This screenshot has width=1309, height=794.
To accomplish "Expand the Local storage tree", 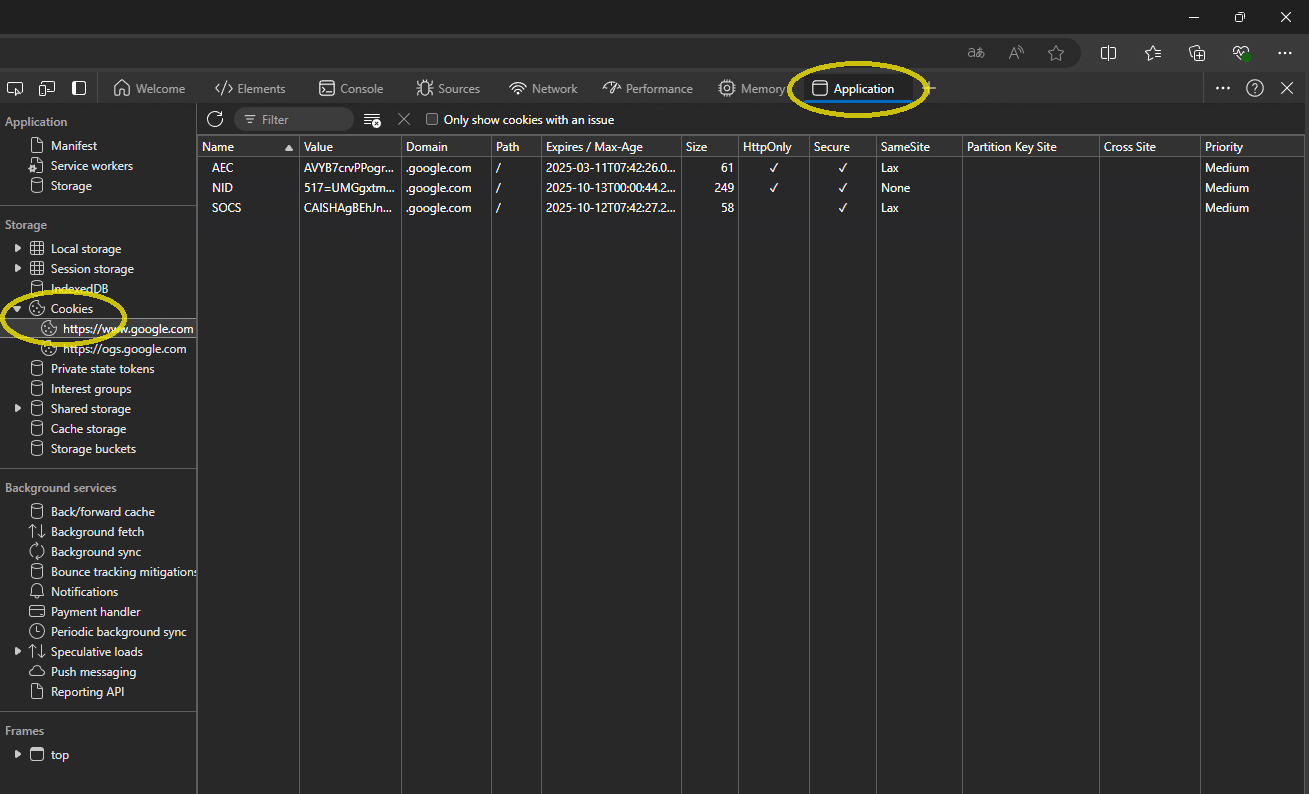I will point(17,248).
